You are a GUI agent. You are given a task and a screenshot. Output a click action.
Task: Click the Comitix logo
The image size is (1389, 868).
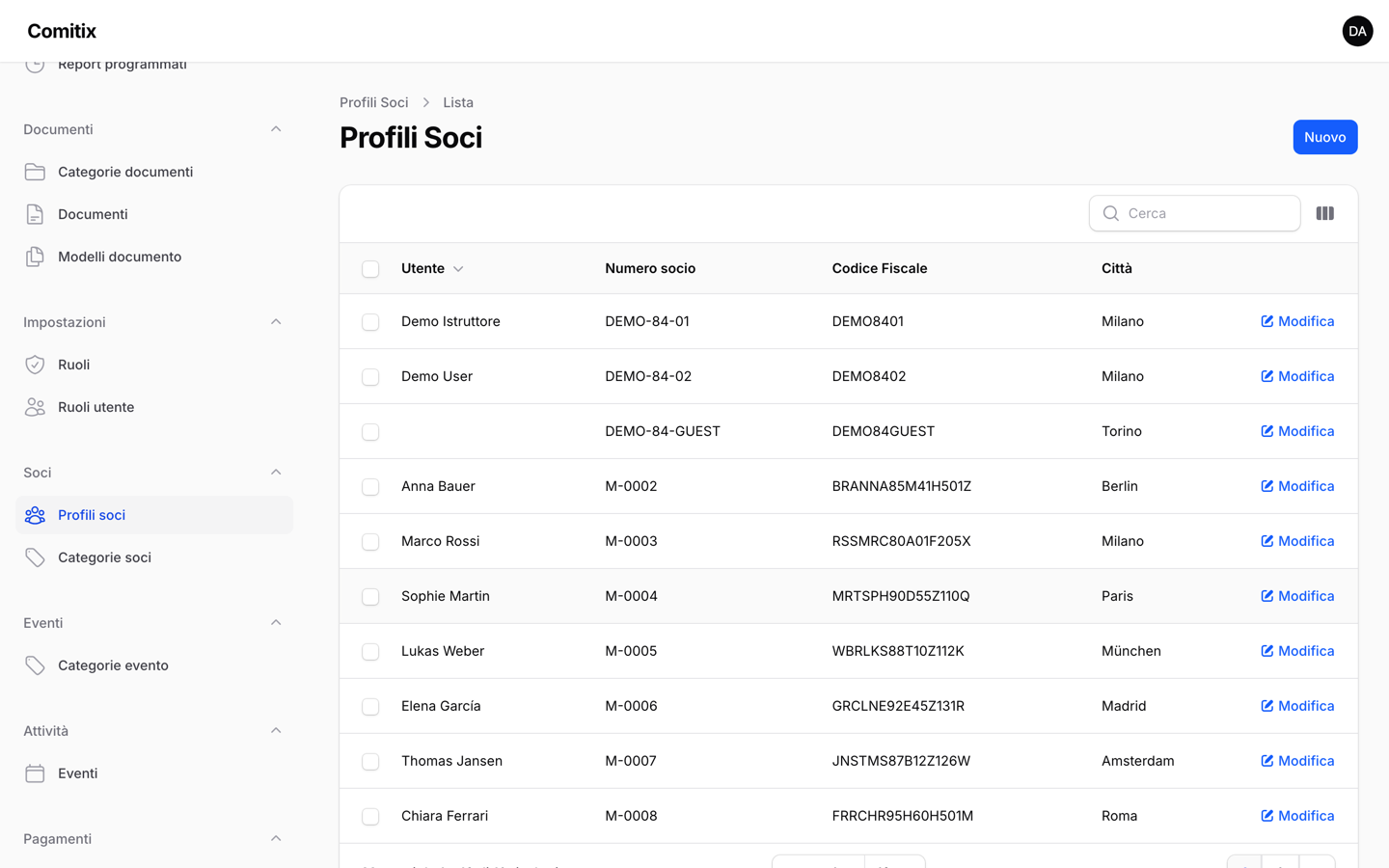tap(62, 31)
